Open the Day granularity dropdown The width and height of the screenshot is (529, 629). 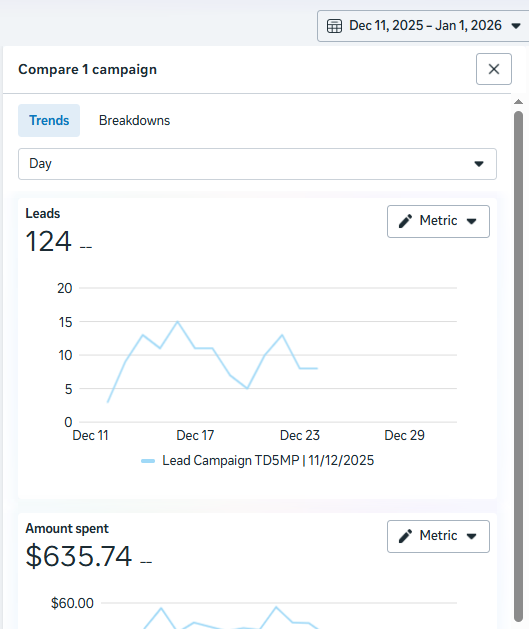click(257, 164)
